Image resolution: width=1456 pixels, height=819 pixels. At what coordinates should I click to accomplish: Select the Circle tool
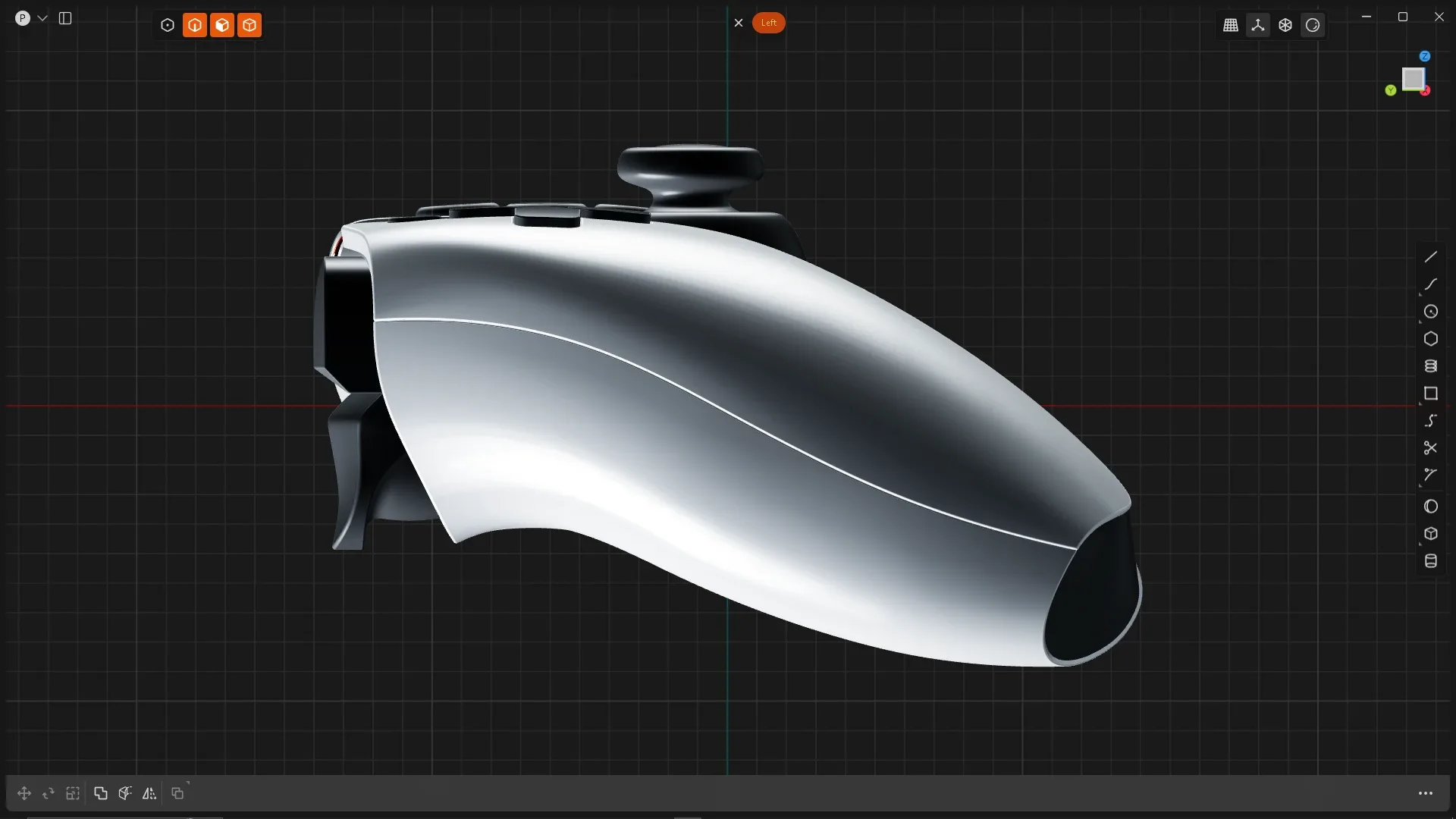[1431, 312]
